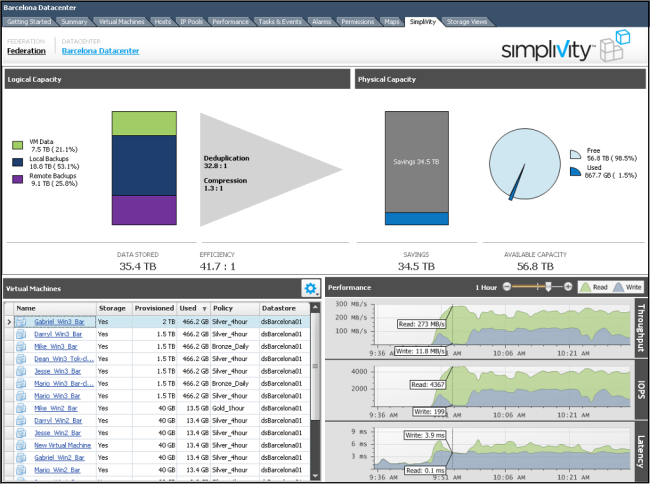Screen dimensions: 650x484
Task: Toggle the Read series legend
Action: click(594, 287)
